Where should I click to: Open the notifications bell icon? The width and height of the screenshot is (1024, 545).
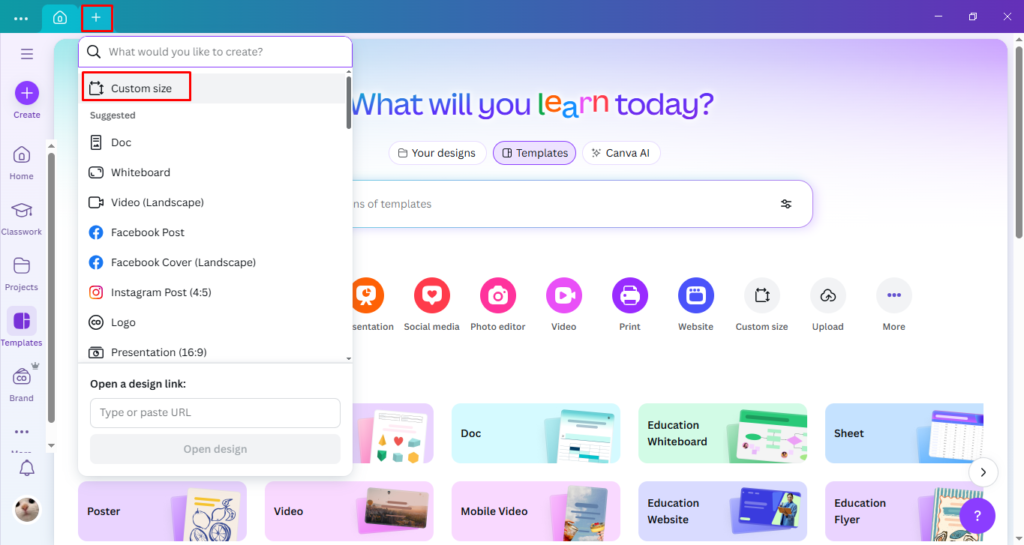tap(27, 468)
